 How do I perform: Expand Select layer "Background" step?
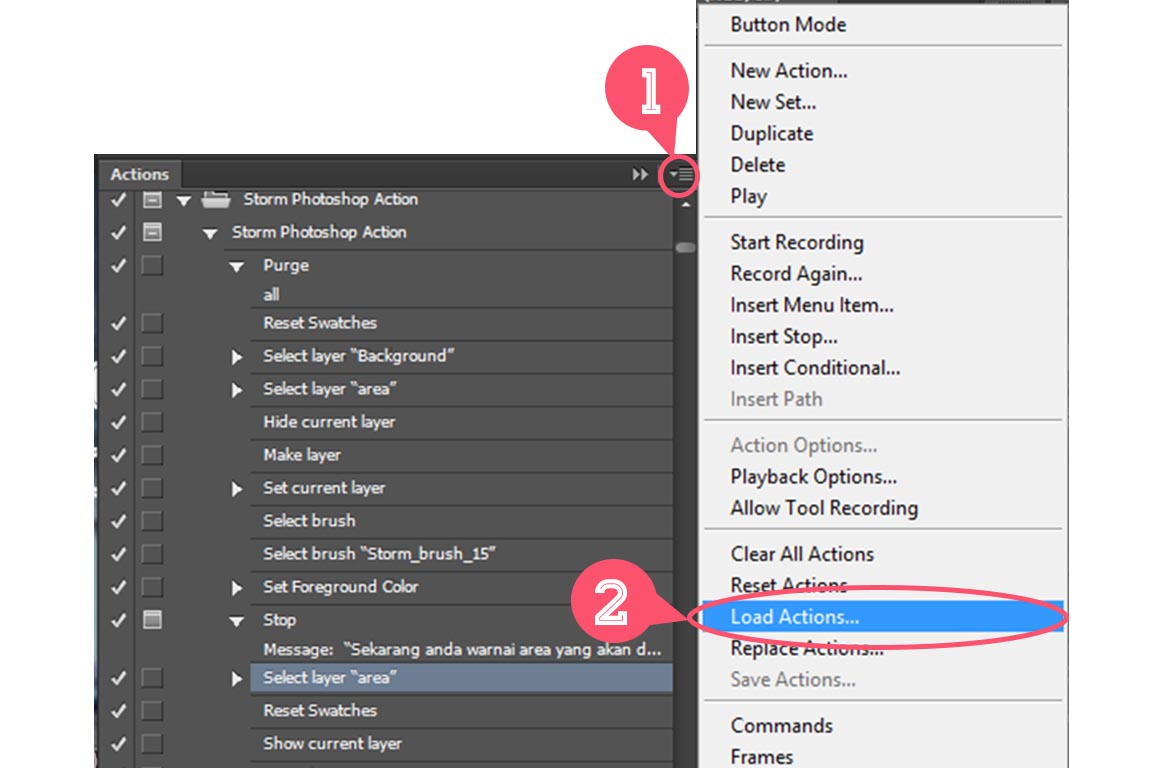pyautogui.click(x=236, y=357)
